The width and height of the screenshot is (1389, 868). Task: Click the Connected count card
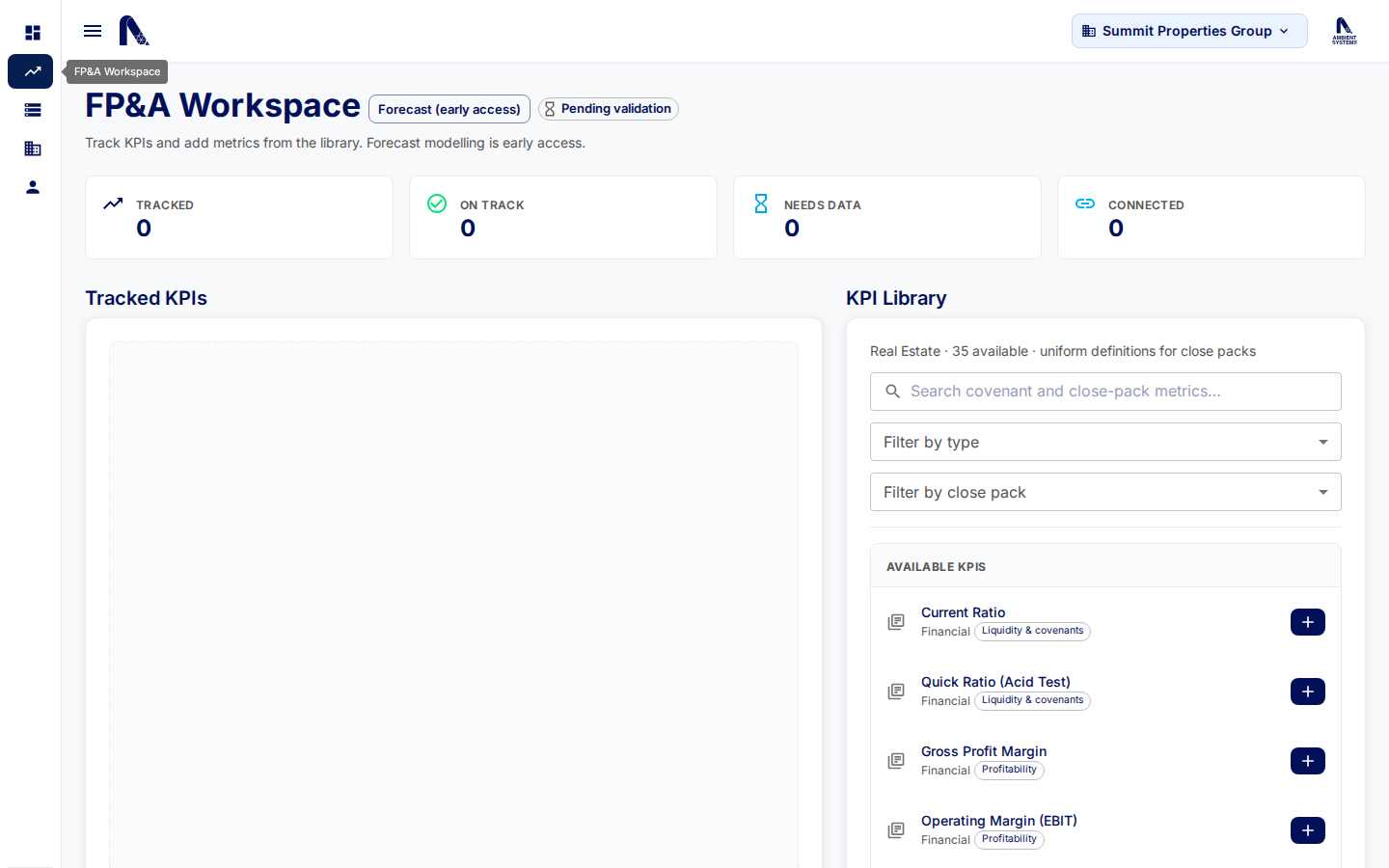click(1212, 217)
